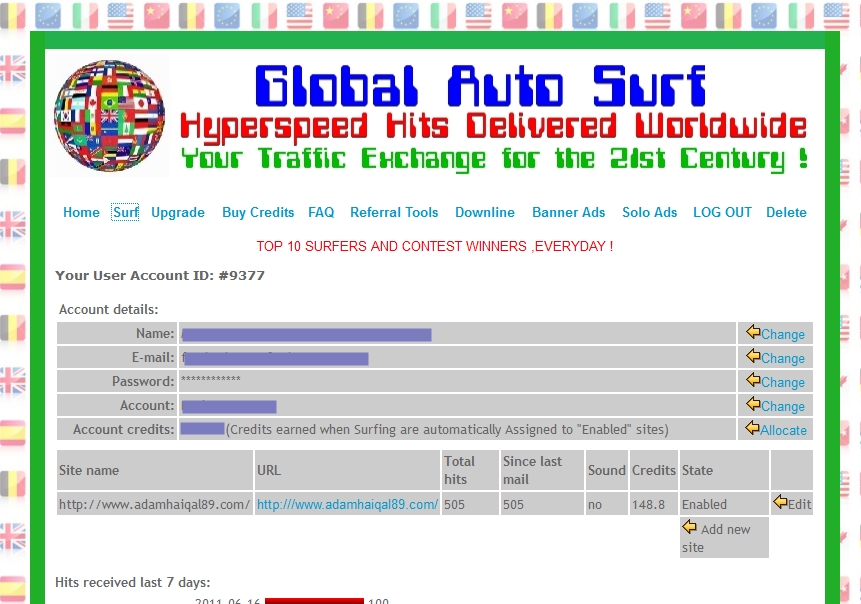Click arrow icon beside Password Change
This screenshot has width=861, height=604.
tap(753, 380)
